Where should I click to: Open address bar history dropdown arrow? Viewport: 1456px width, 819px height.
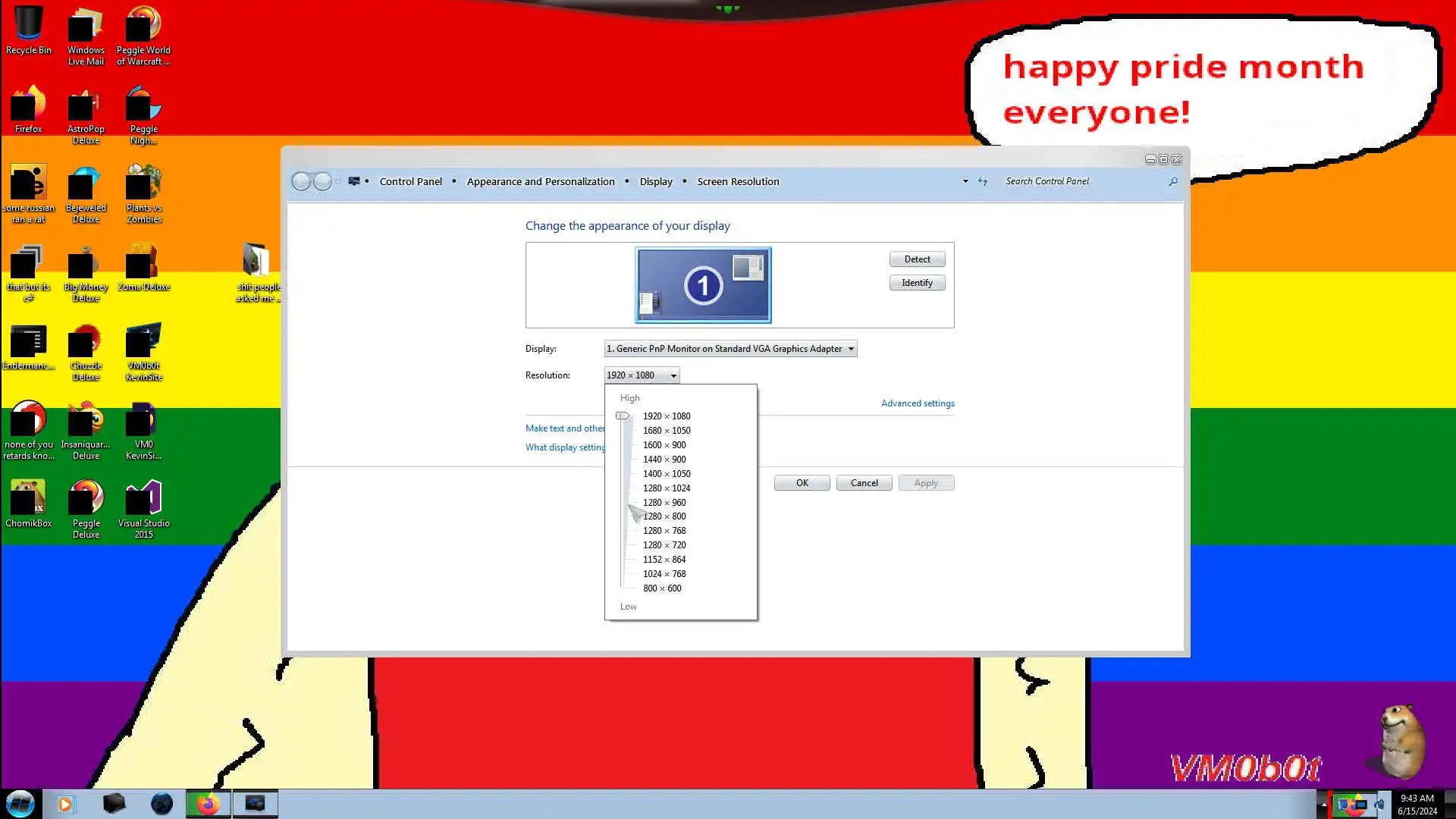(x=965, y=181)
